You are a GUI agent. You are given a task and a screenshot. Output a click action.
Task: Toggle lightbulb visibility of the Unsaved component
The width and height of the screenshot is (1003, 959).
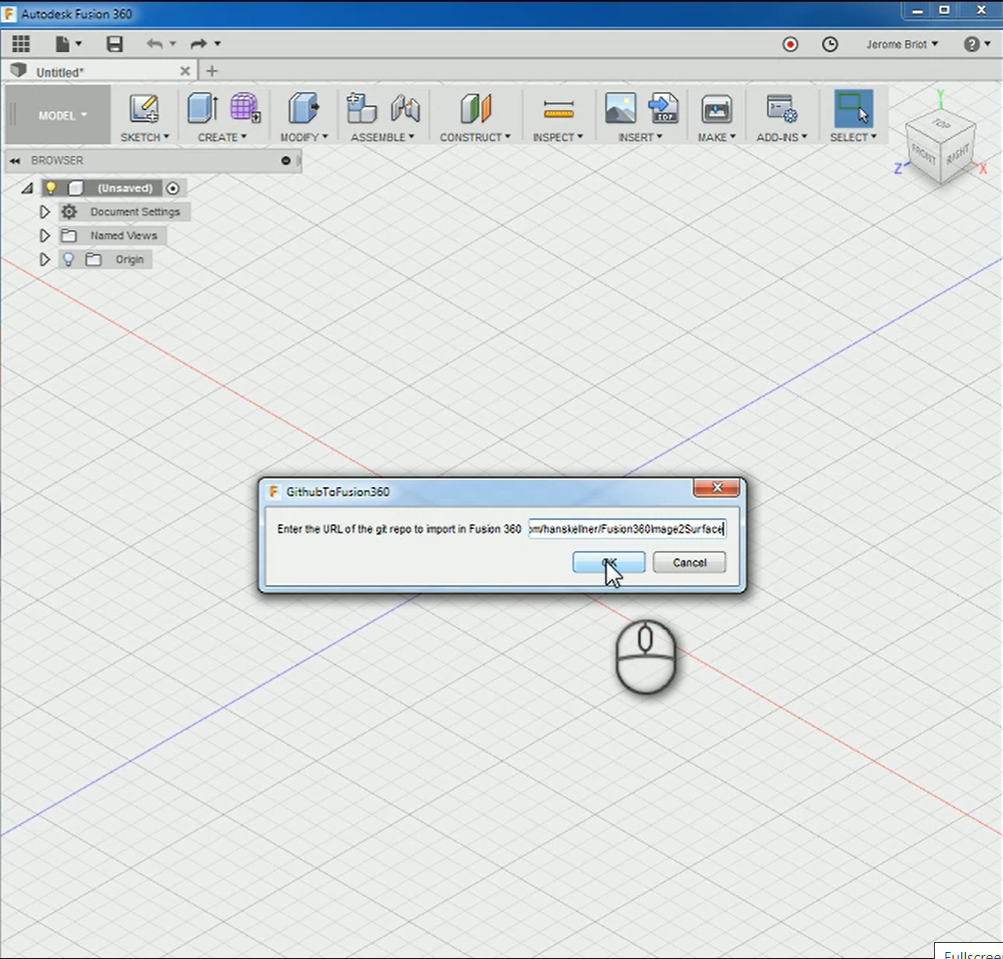51,188
